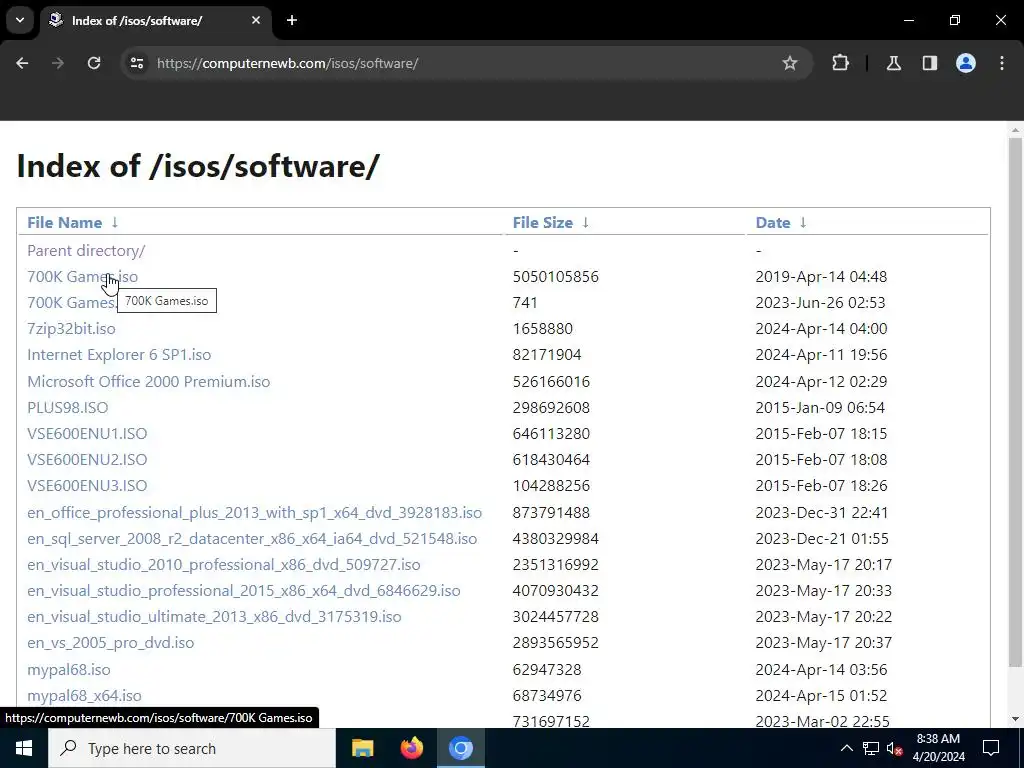Select file size 82171904
The width and height of the screenshot is (1024, 768).
tap(547, 355)
